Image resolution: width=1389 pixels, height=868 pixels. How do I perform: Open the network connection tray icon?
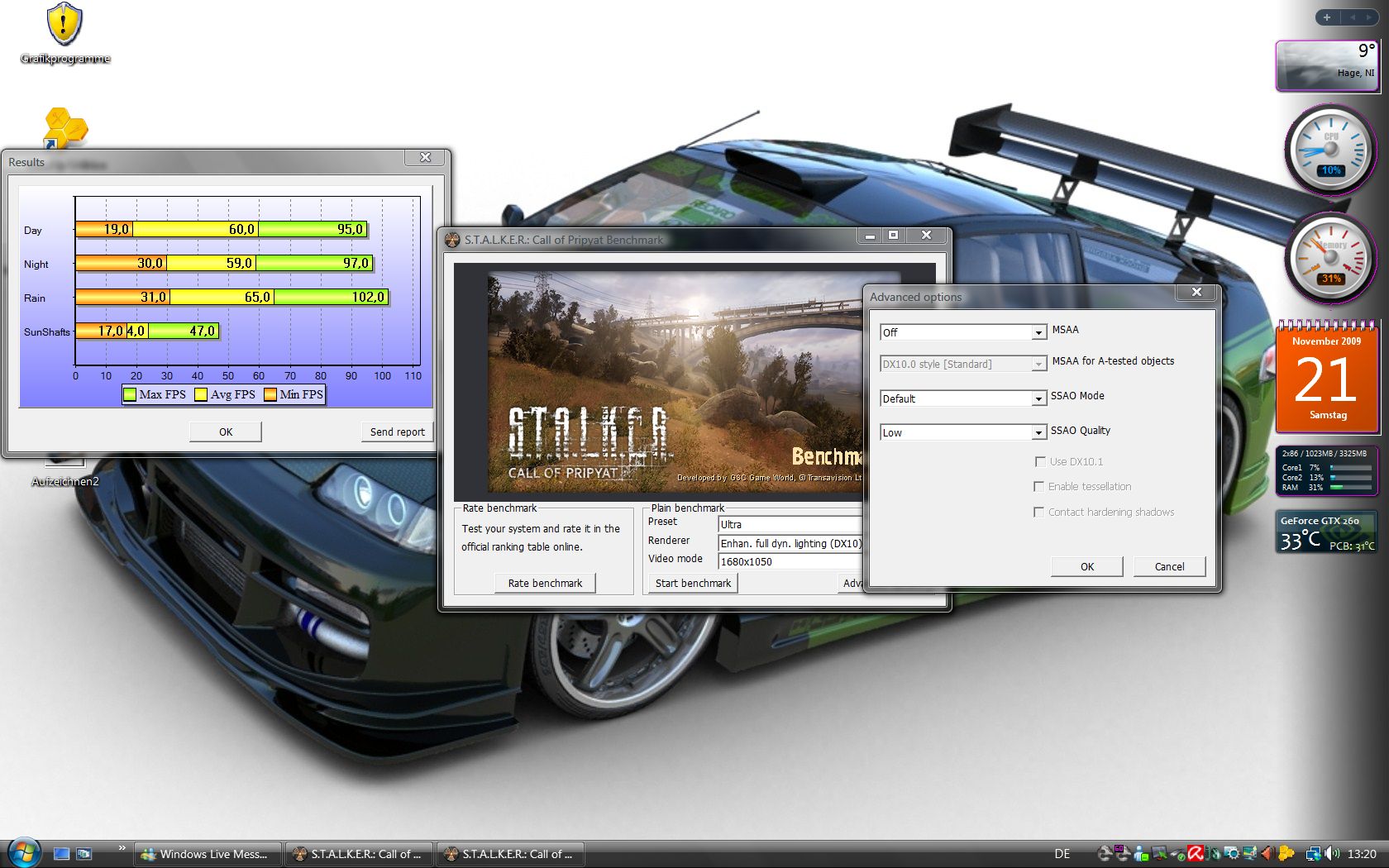(1313, 853)
